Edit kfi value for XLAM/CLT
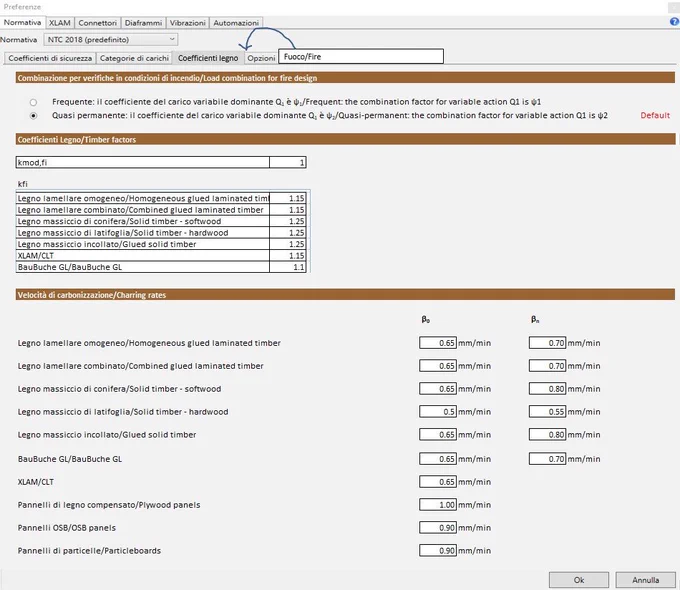Screen dimensions: 680x590 [288, 256]
